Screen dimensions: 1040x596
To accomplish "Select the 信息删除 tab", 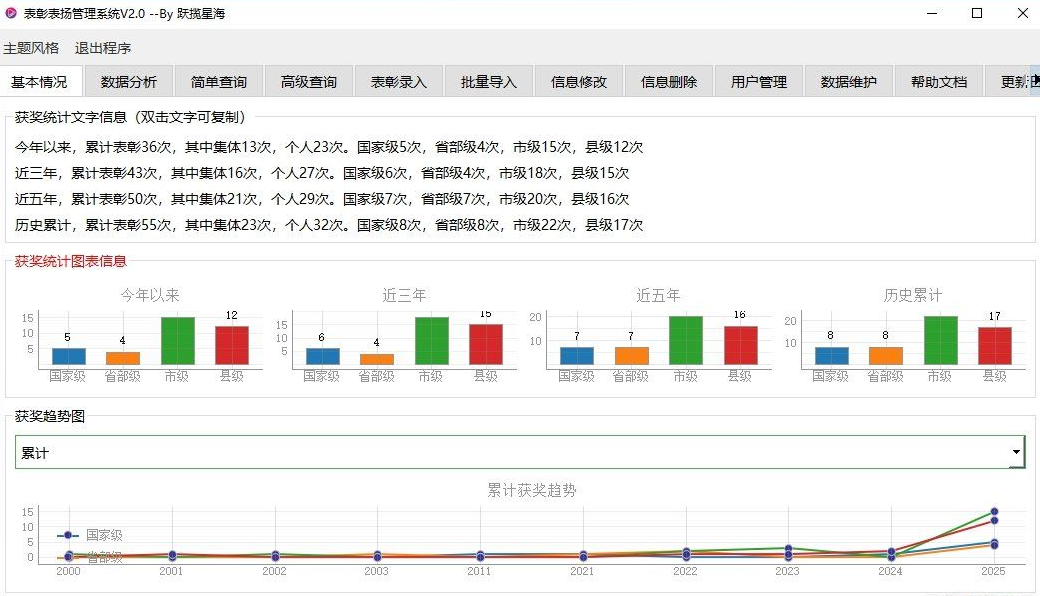I will coord(669,82).
